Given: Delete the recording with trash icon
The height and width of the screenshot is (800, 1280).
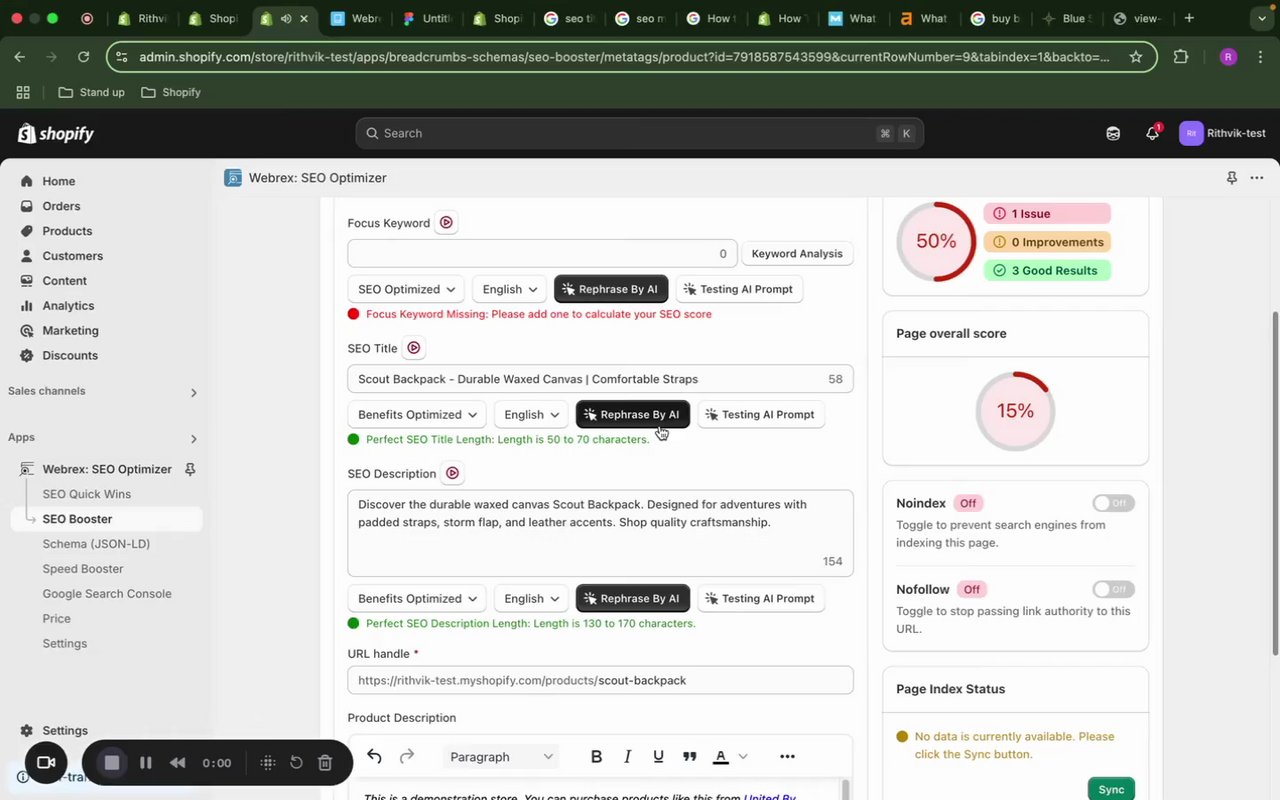Looking at the screenshot, I should pos(325,763).
